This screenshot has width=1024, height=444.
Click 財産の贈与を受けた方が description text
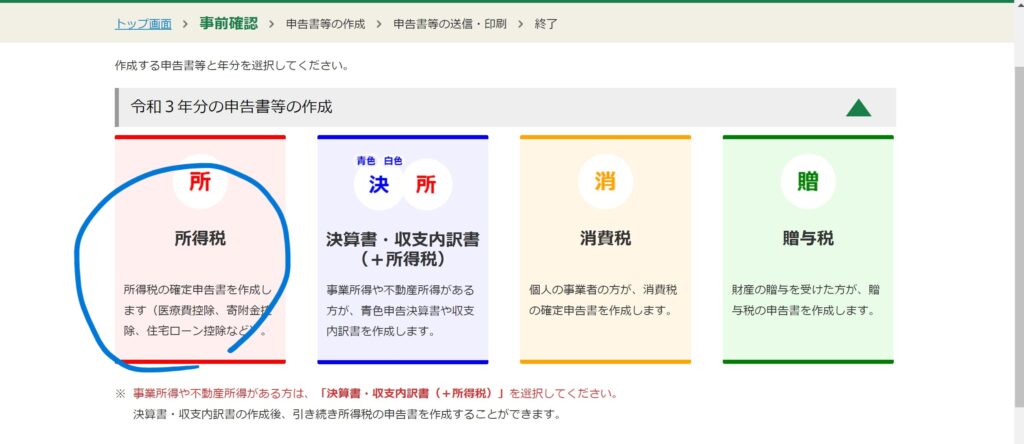point(806,300)
